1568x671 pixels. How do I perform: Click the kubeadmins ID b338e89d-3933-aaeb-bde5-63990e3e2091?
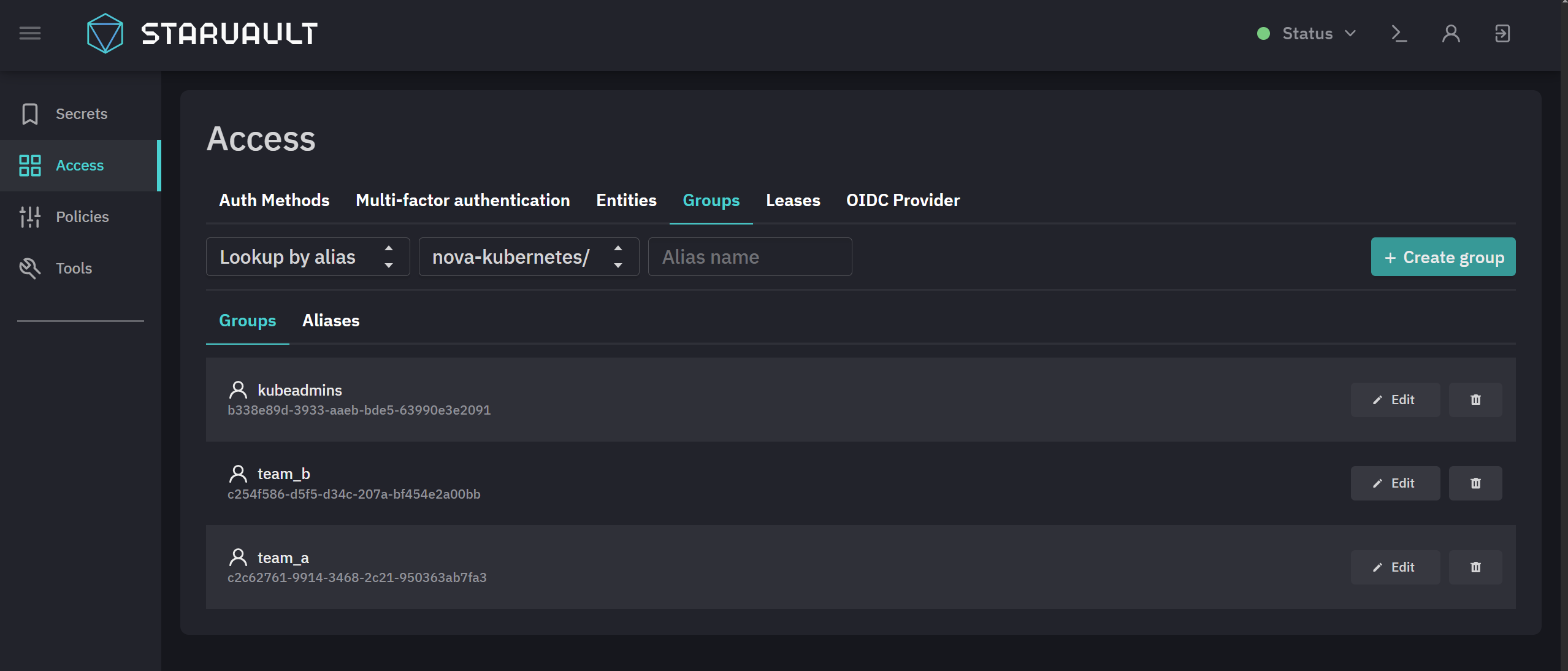pyautogui.click(x=359, y=410)
